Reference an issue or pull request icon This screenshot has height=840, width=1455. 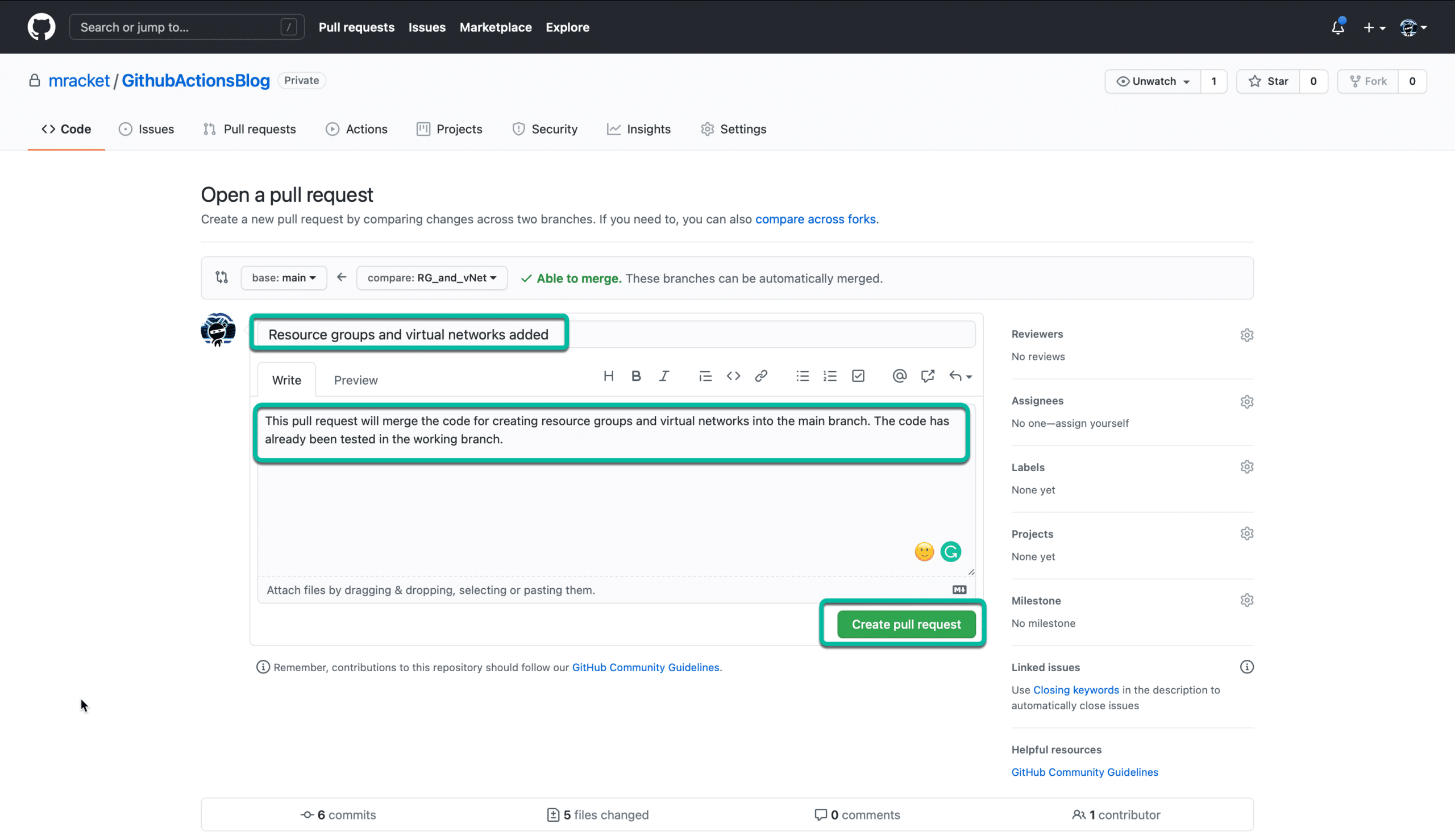pos(928,376)
